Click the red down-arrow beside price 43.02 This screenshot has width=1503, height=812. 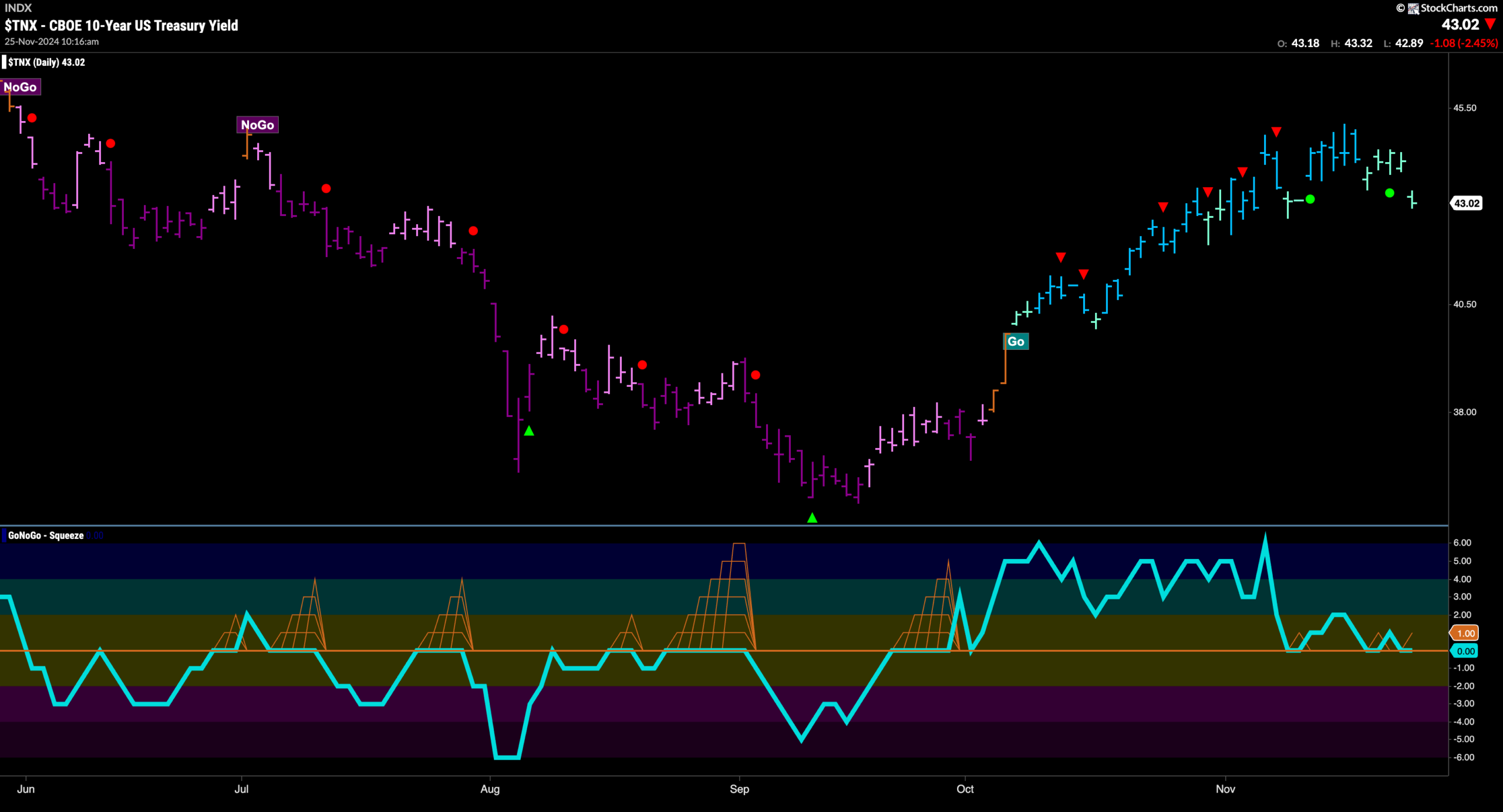pos(1490,25)
